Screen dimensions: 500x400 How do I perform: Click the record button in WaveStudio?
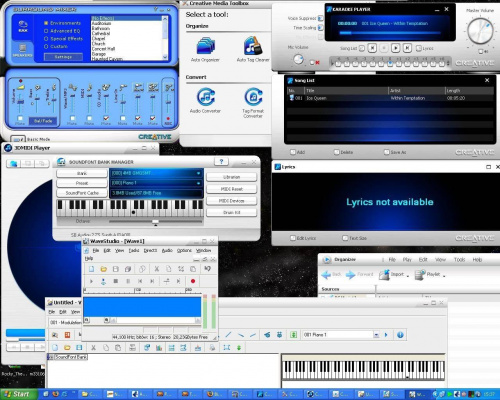193,281
